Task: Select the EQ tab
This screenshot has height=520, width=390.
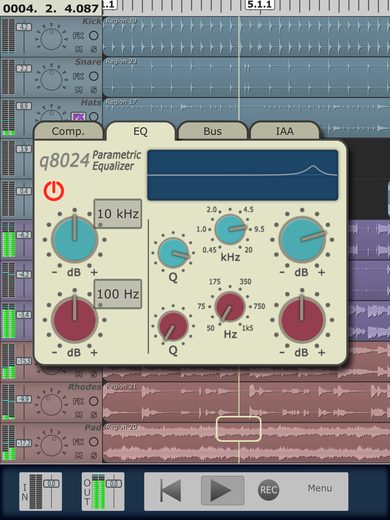Action: point(140,131)
